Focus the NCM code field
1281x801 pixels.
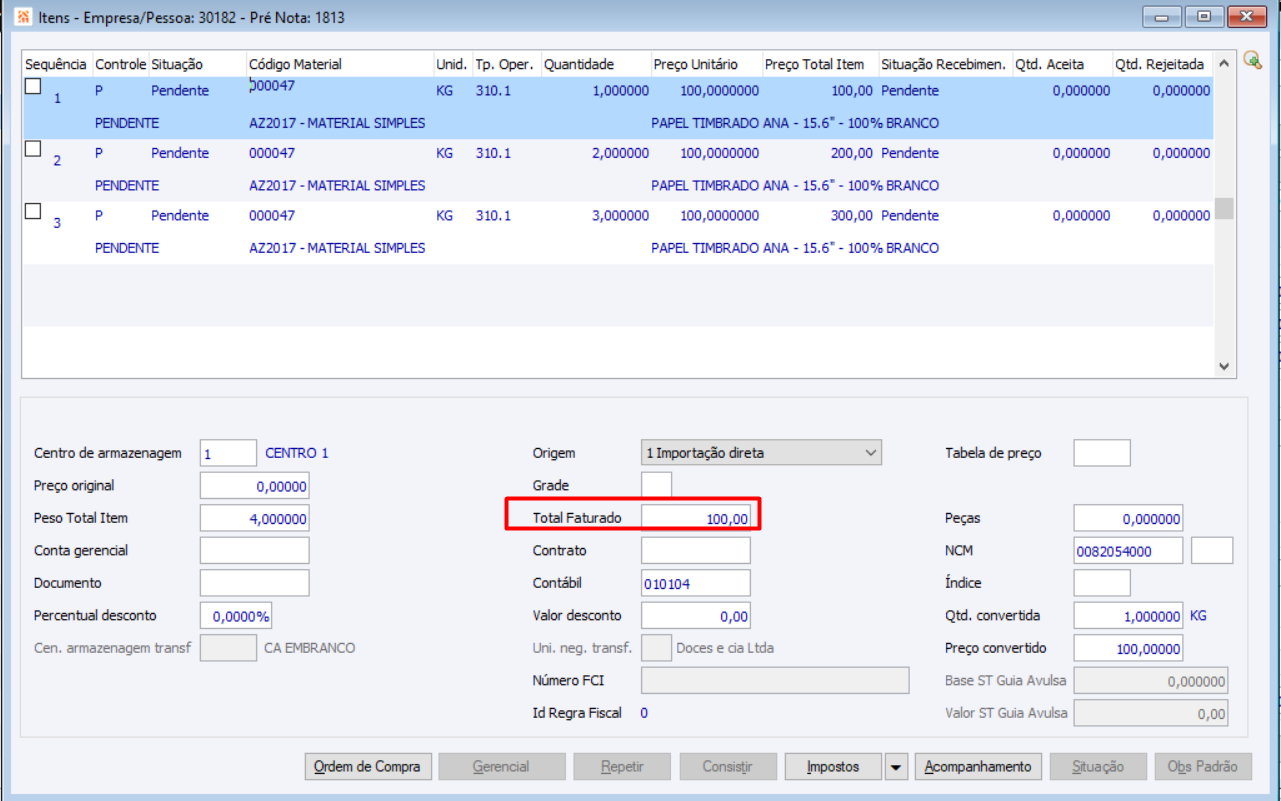1129,551
